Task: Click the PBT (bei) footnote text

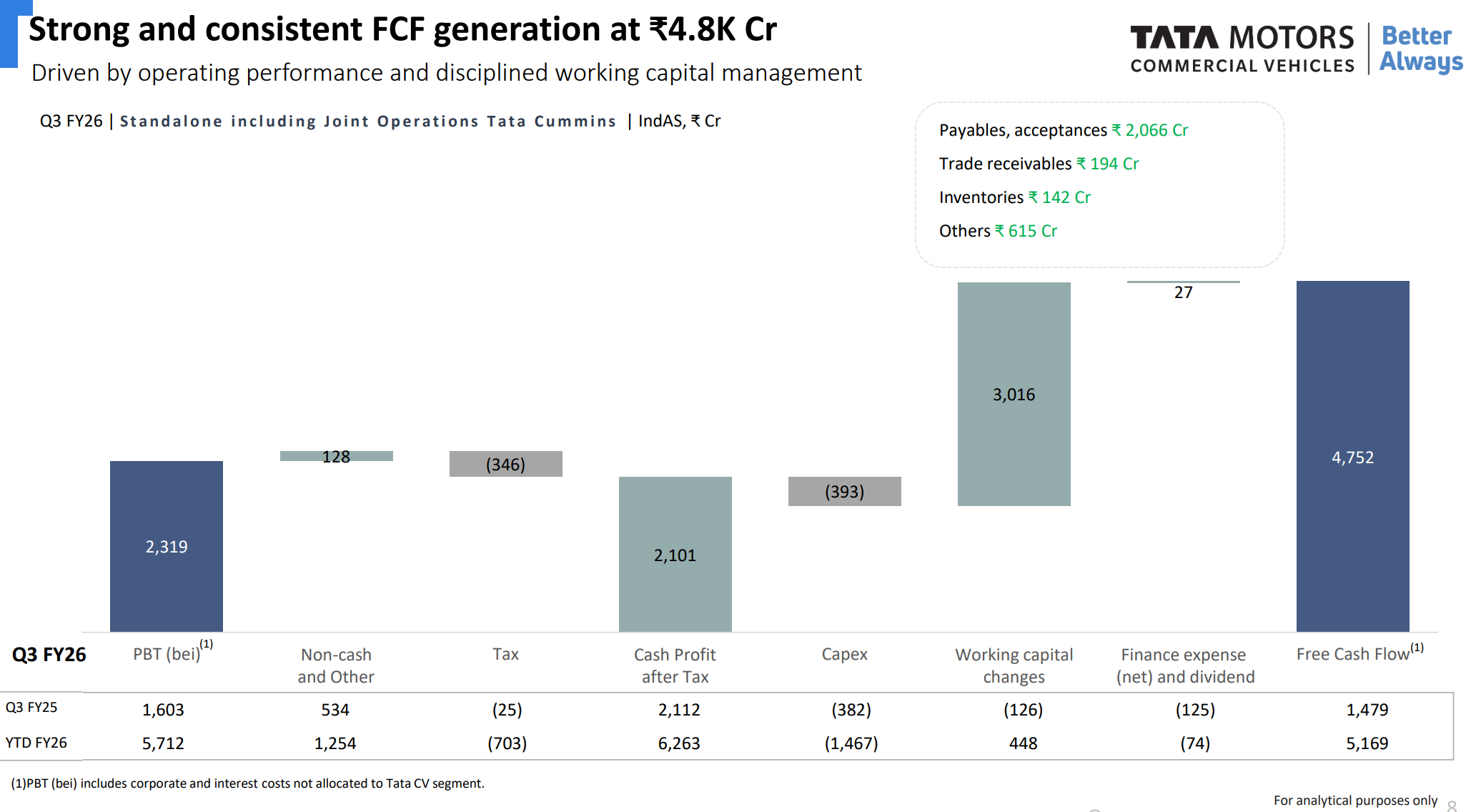Action: point(247,783)
